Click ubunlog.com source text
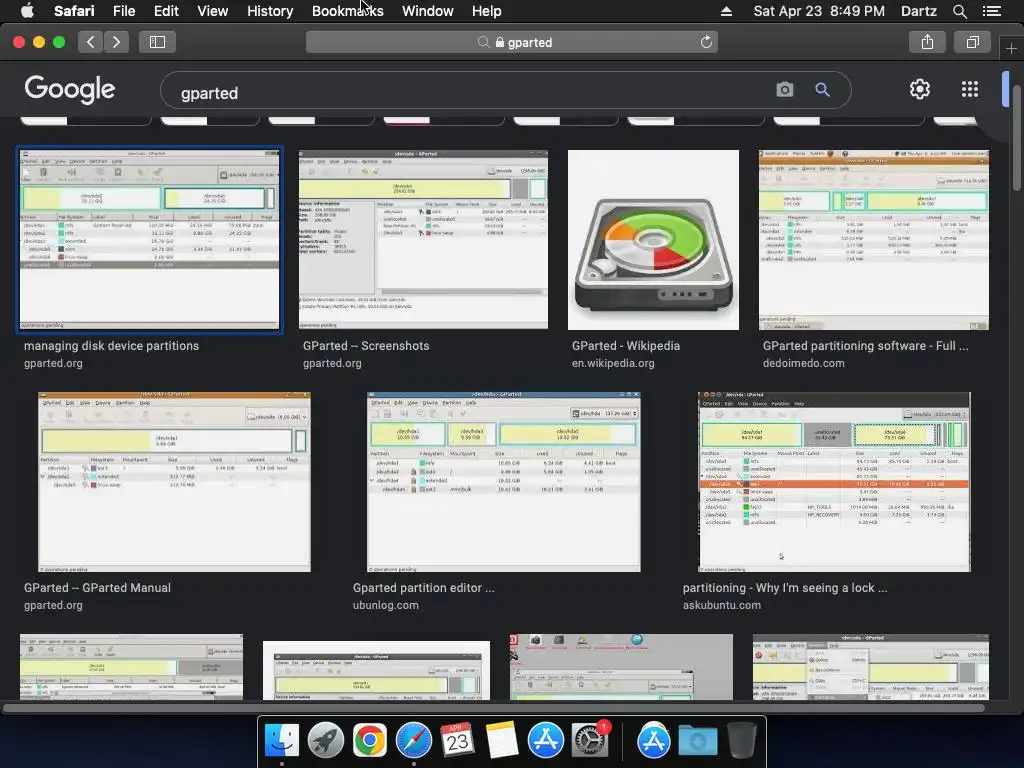This screenshot has width=1024, height=768. 385,605
